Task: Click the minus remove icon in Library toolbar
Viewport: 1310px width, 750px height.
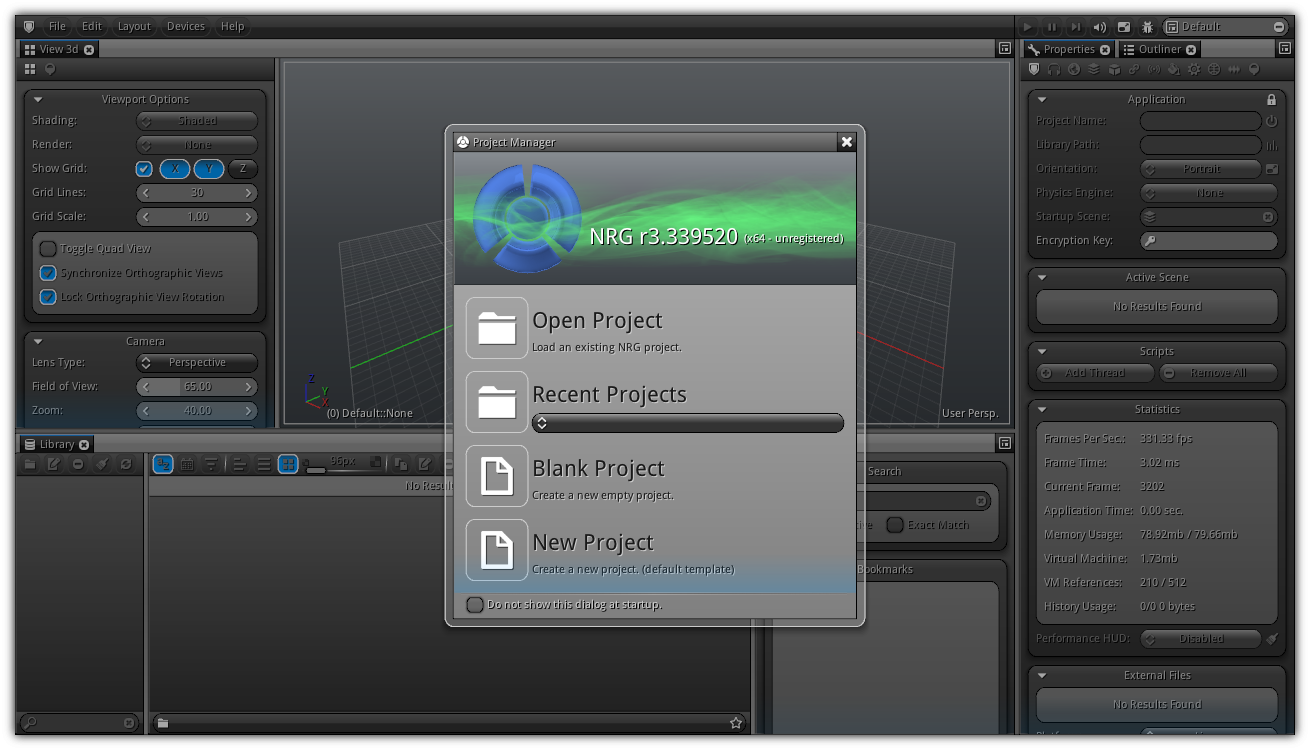Action: (x=78, y=464)
